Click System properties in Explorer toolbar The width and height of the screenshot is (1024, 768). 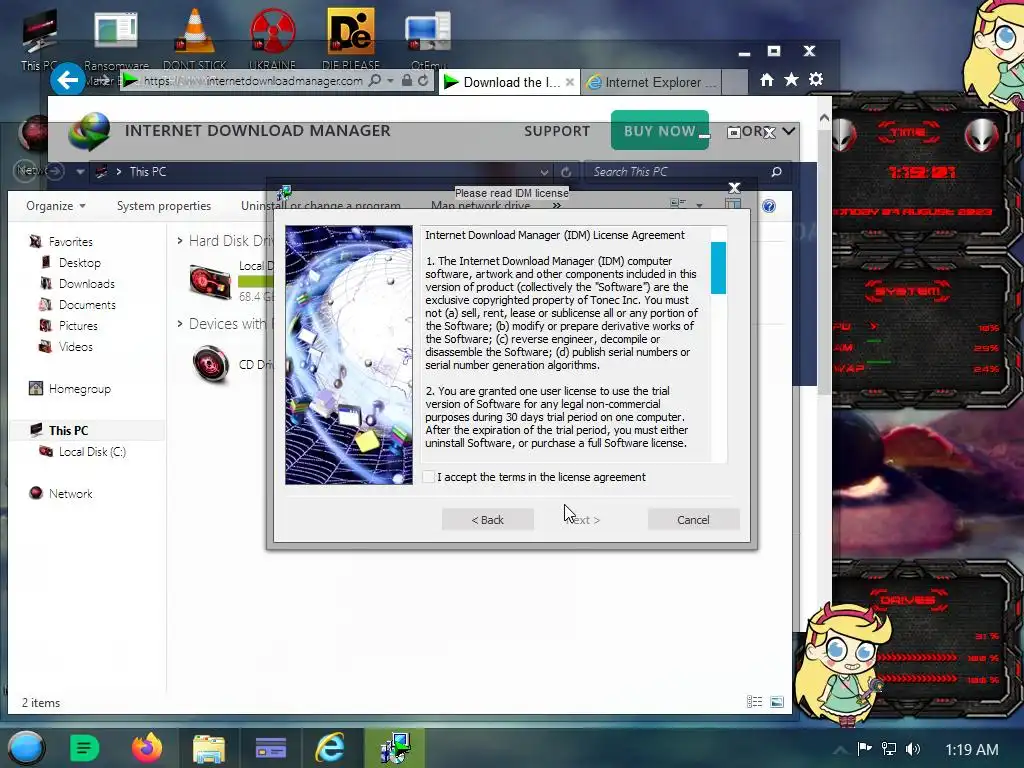tap(164, 206)
